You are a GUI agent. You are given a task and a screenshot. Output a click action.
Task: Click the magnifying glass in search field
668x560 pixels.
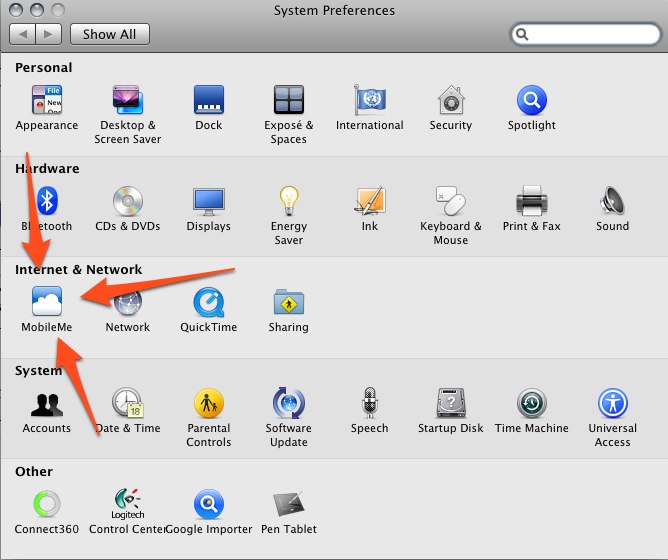[522, 34]
